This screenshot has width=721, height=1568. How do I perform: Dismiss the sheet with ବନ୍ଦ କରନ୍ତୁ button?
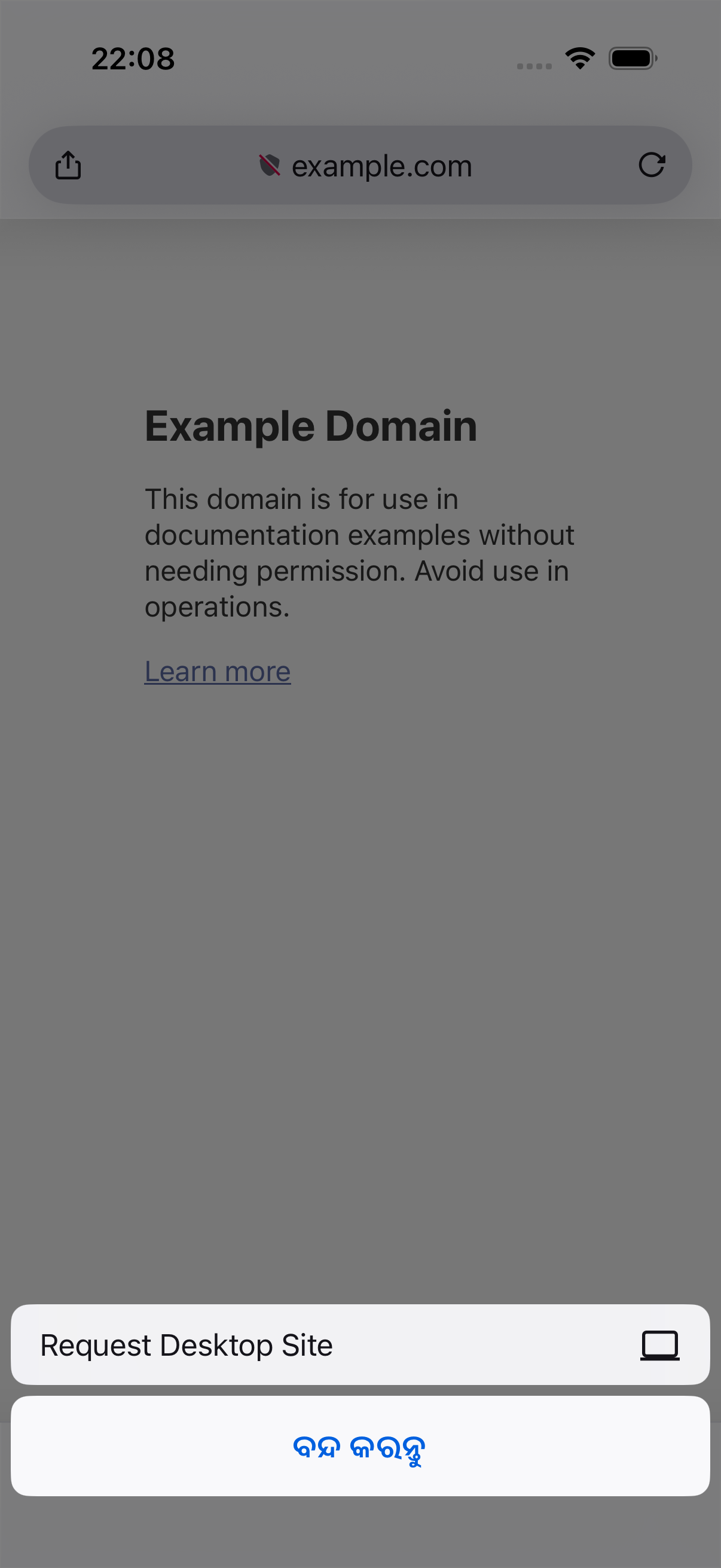coord(360,1446)
